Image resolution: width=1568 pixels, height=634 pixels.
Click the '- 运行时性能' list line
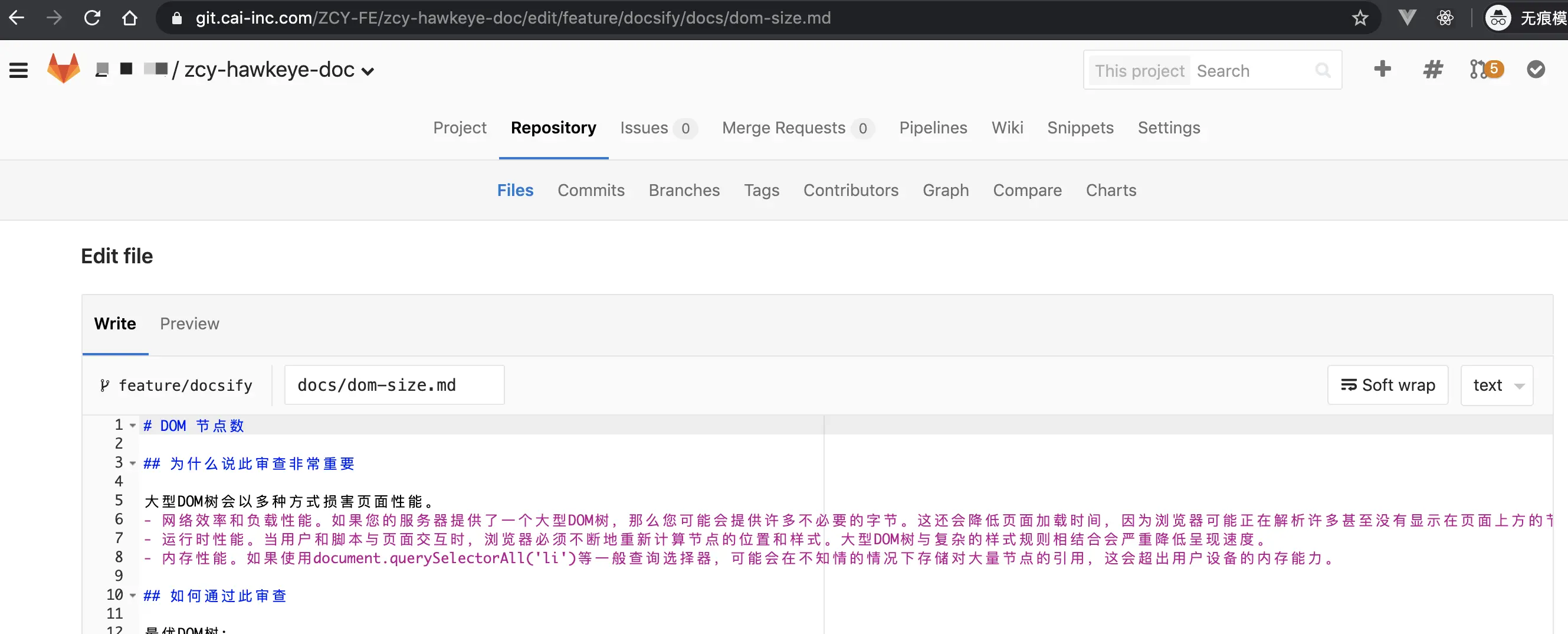click(x=706, y=539)
